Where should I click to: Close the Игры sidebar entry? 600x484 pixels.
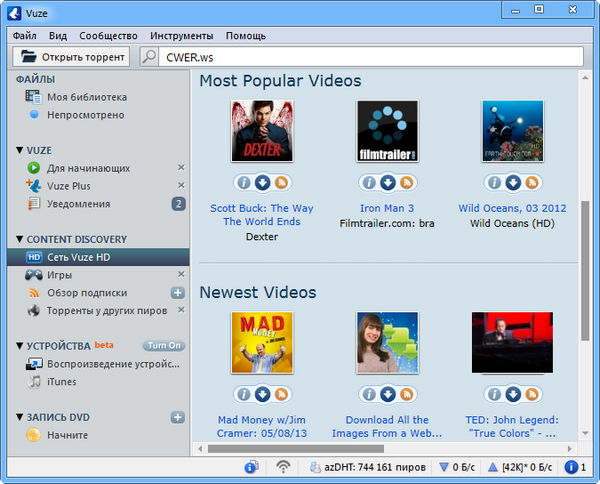point(181,274)
